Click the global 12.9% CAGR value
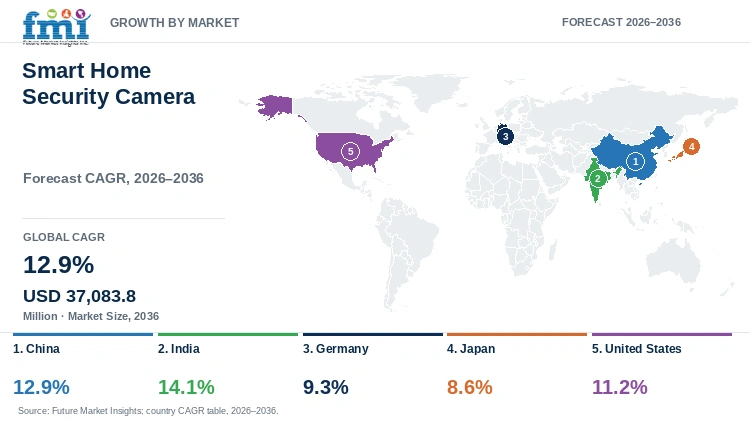 point(58,265)
